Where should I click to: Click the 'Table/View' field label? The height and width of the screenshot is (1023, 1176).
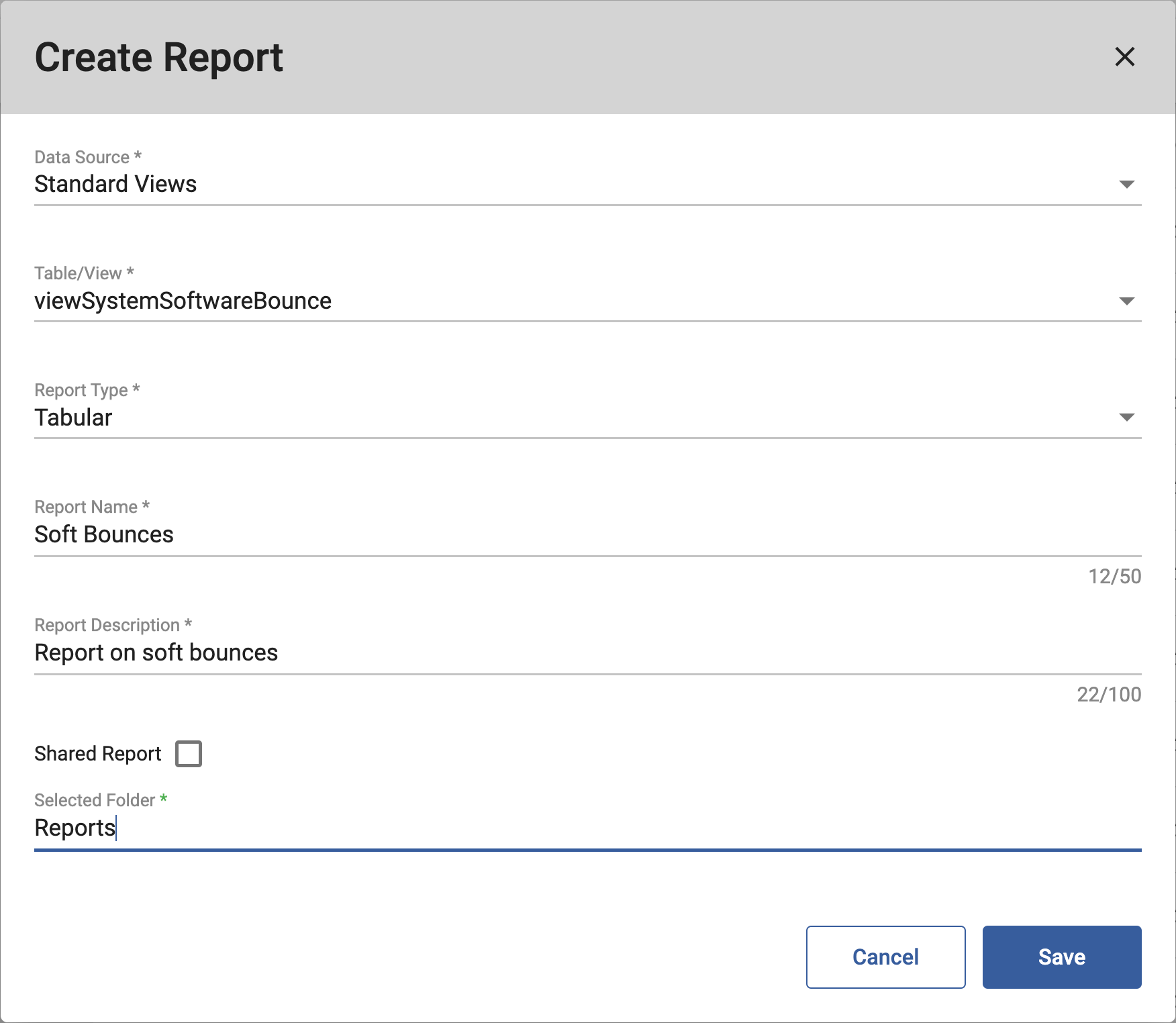pyautogui.click(x=78, y=273)
